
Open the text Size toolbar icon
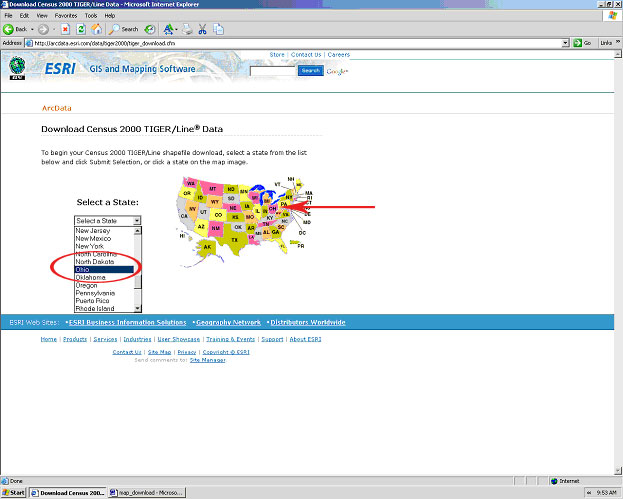[x=169, y=29]
